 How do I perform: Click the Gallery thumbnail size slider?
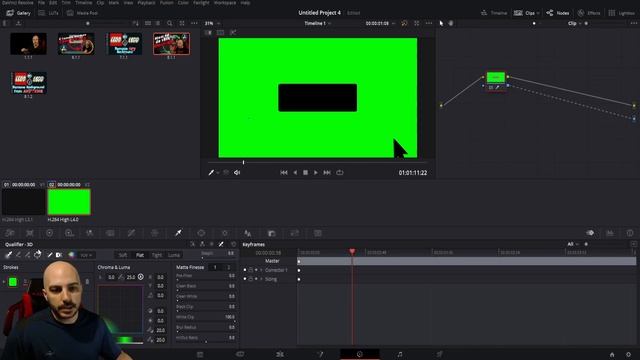click(87, 23)
